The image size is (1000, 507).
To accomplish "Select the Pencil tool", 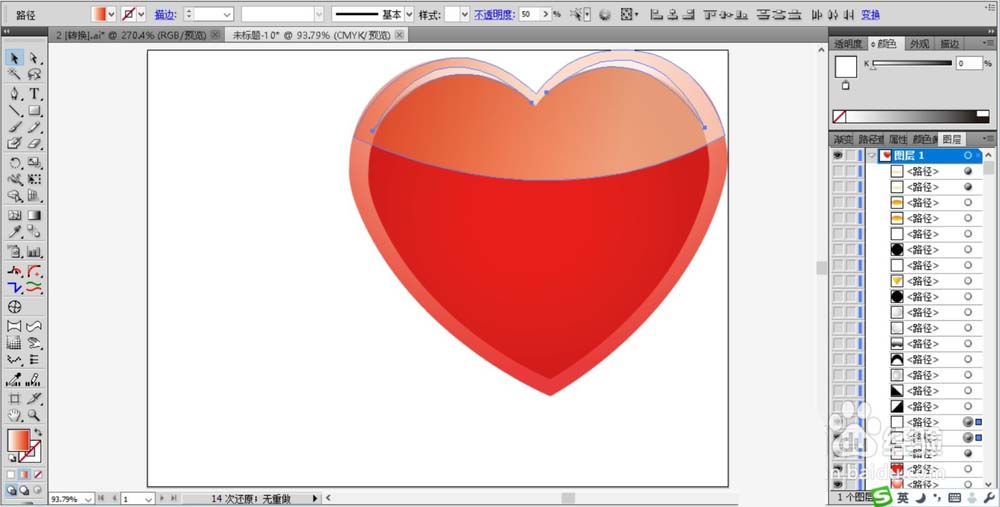I will [x=34, y=128].
